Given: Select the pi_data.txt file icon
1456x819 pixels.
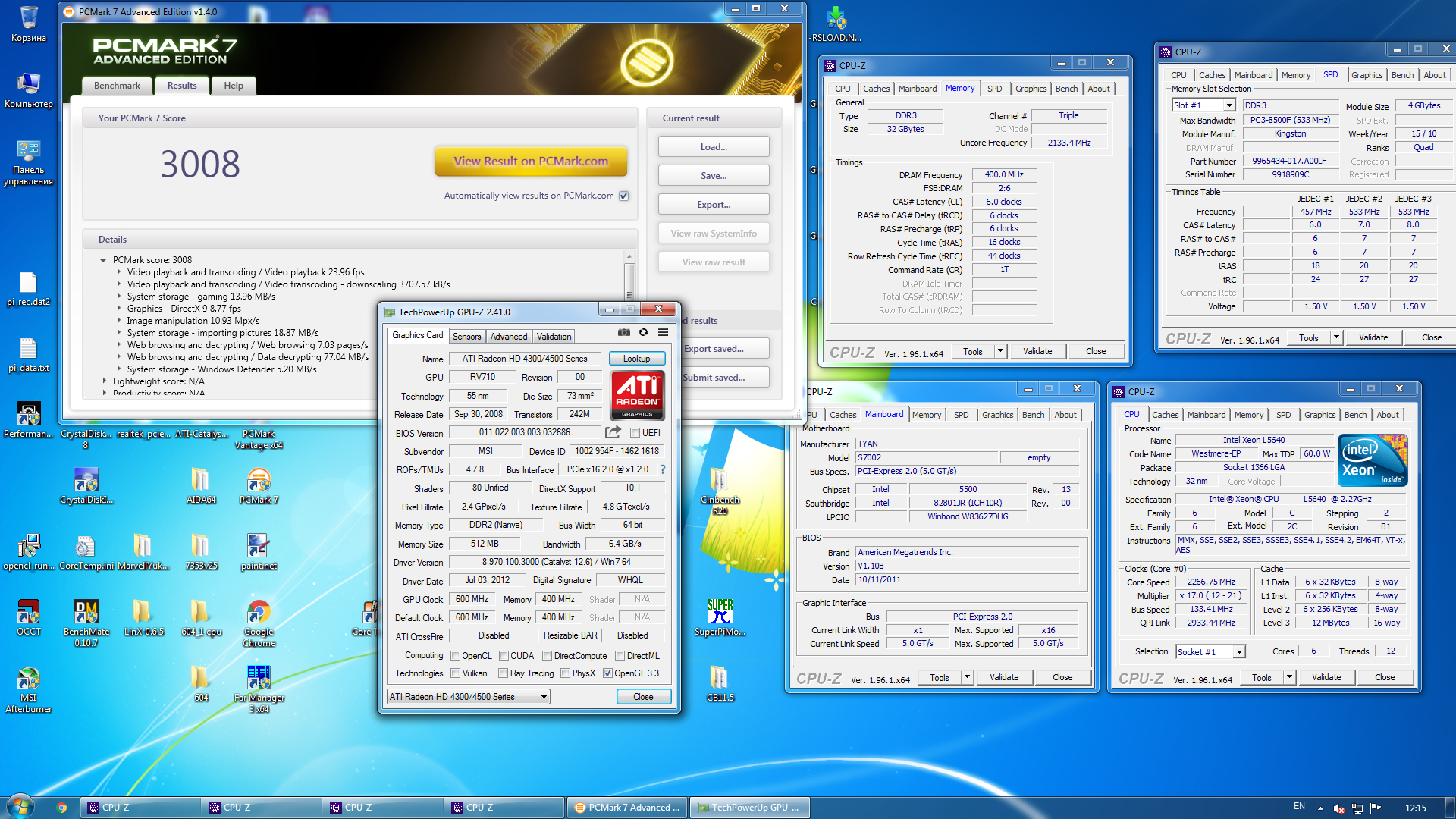Looking at the screenshot, I should click(x=29, y=355).
